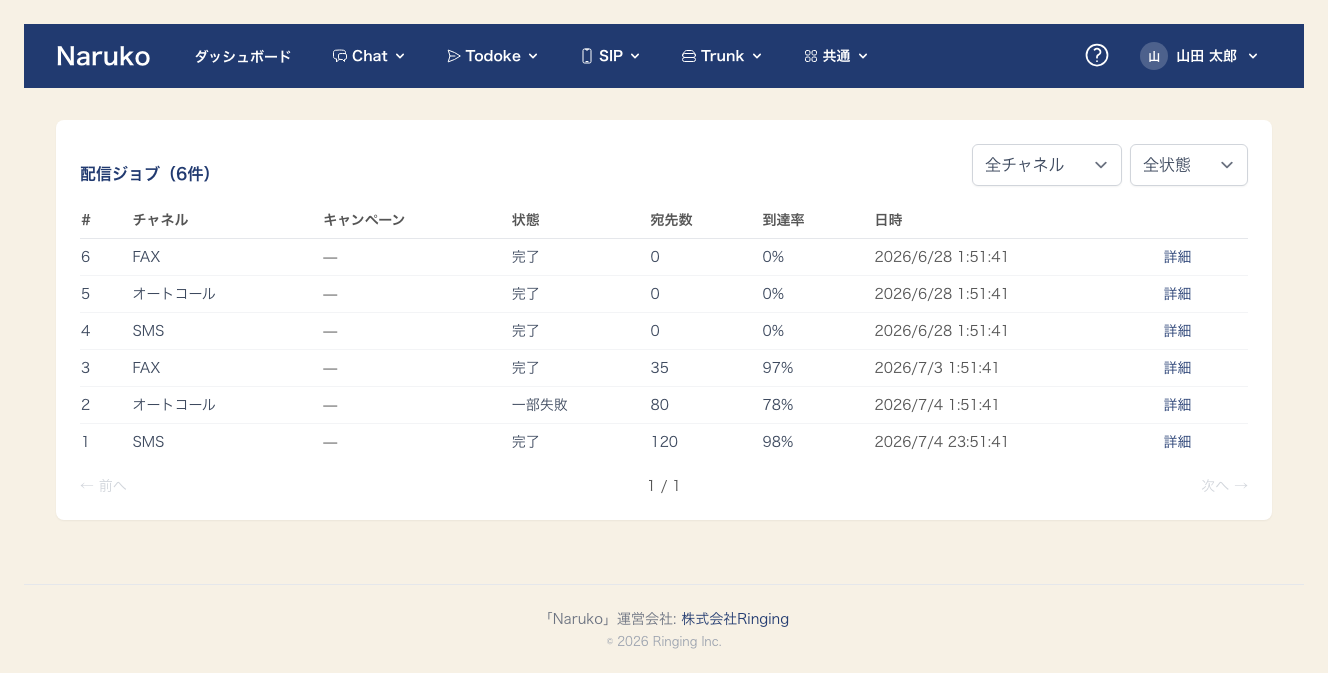Open the 全チャネル filter dropdown
Screen dimensions: 1328x673
tap(1047, 165)
